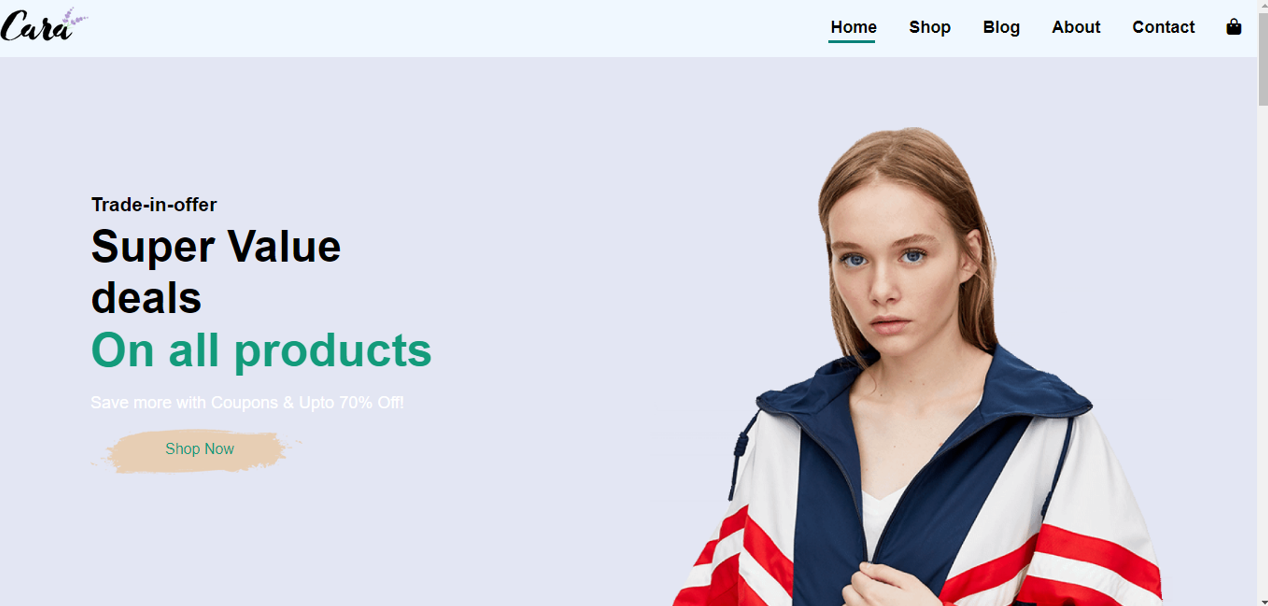Viewport: 1268px width, 606px height.
Task: Open the About page link
Action: tap(1076, 27)
